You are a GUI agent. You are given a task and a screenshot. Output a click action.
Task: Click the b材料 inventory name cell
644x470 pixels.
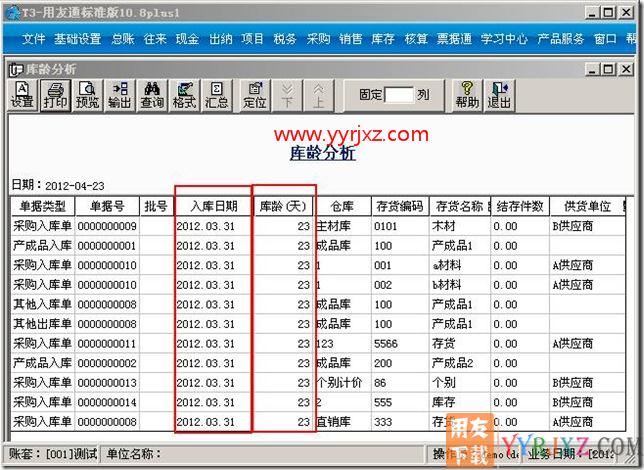(x=460, y=285)
